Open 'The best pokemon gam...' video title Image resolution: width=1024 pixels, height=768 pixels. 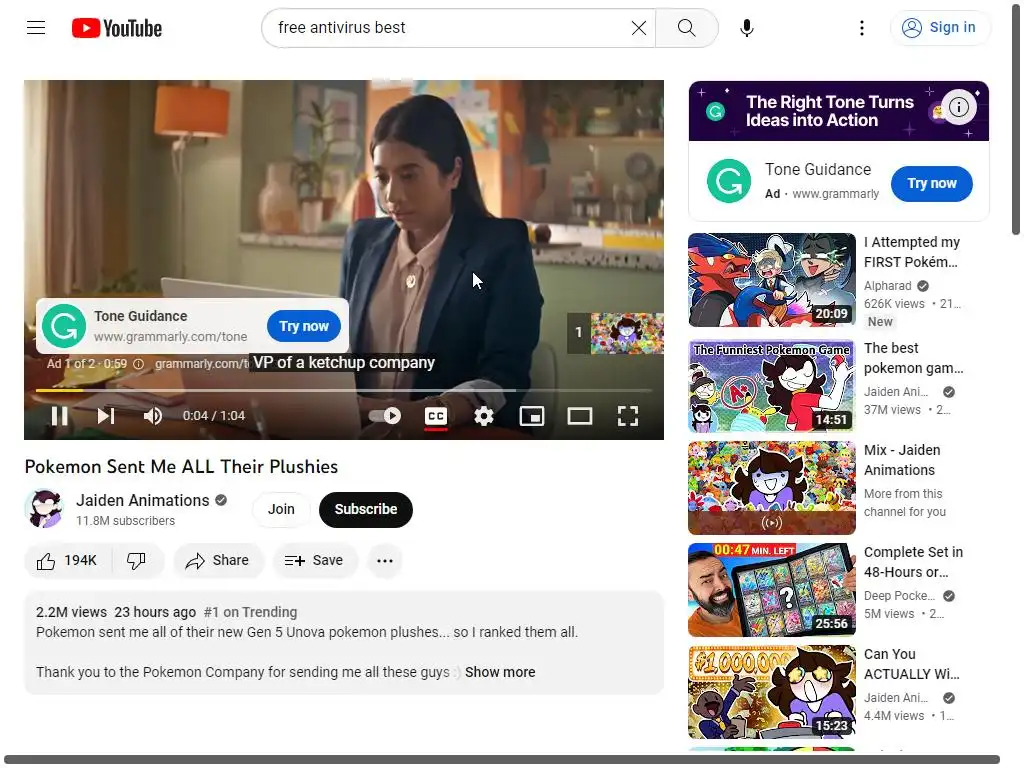pos(913,358)
